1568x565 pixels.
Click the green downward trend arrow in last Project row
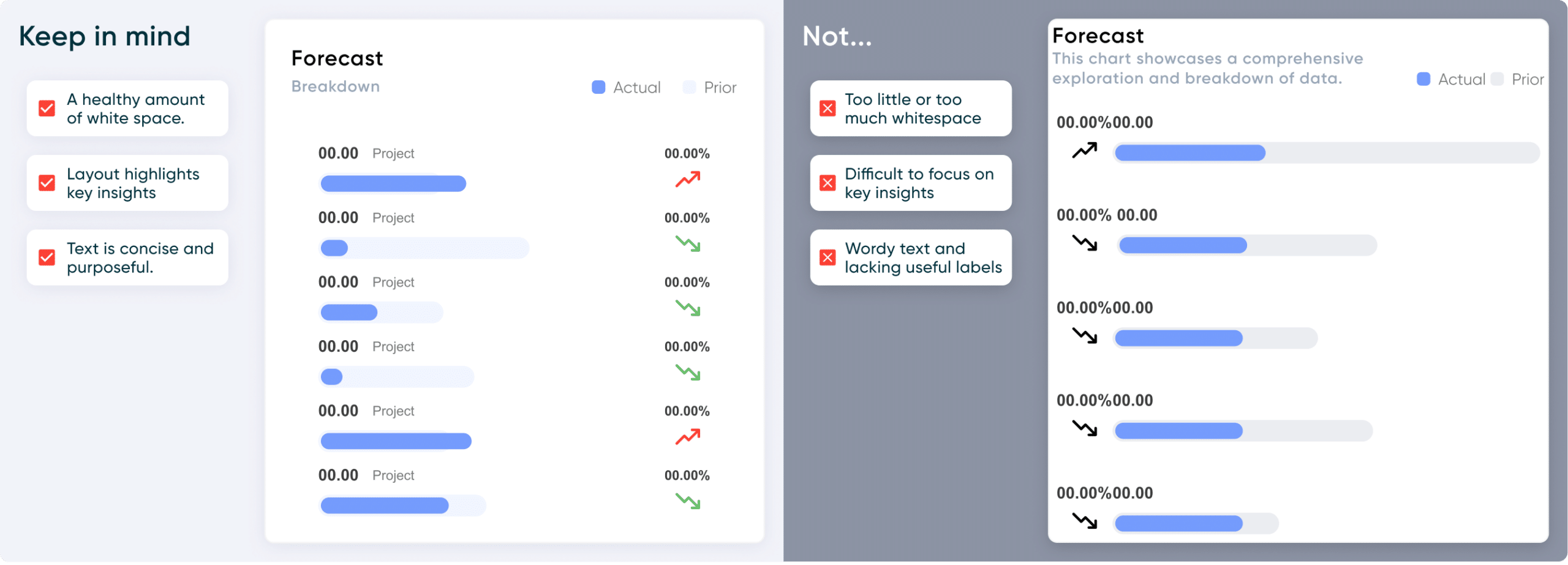pos(687,501)
